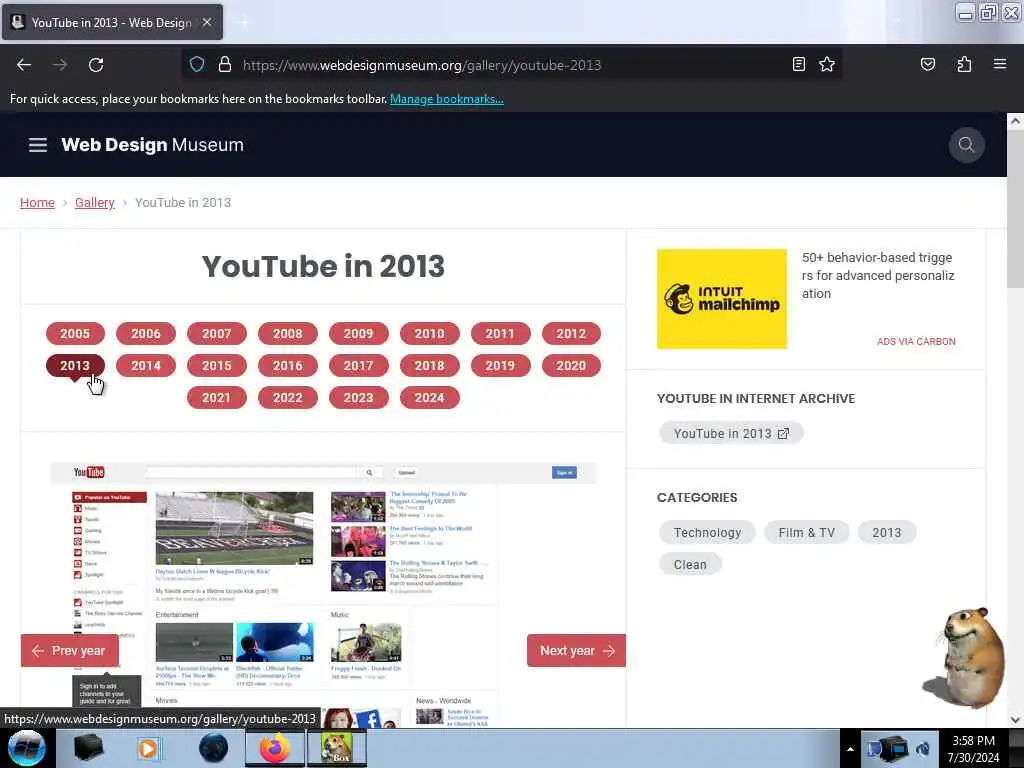Screen dimensions: 1024x768
Task: Select the 2024 year pill
Action: pyautogui.click(x=429, y=398)
